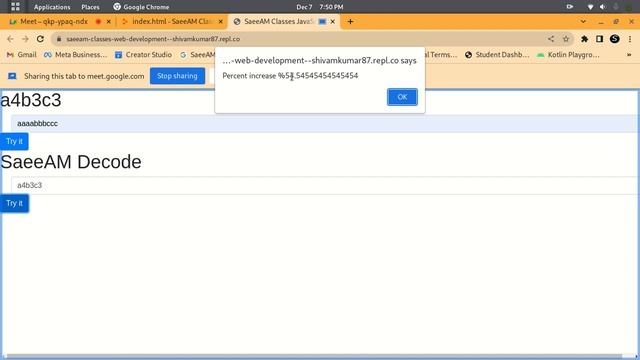The width and height of the screenshot is (640, 360).
Task: Open the Kotlin Playground bookmark
Action: pos(568,55)
